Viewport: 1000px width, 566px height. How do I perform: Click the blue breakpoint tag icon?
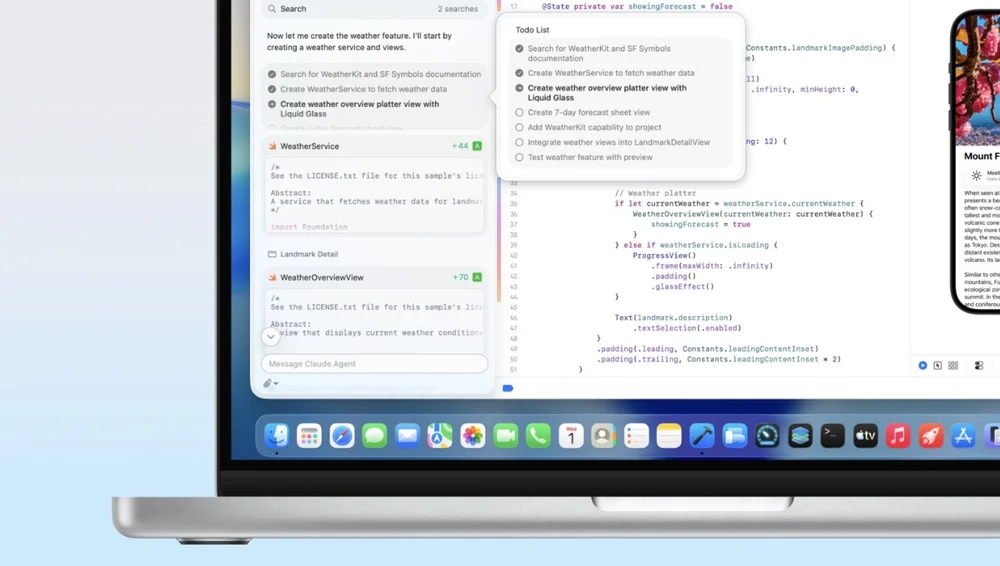pyautogui.click(x=508, y=388)
